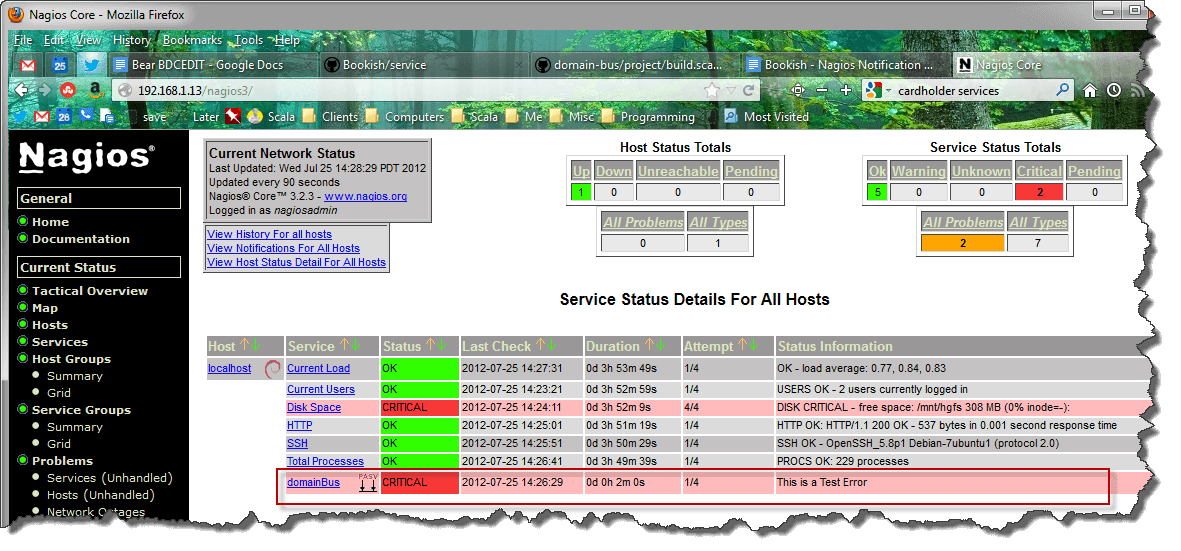This screenshot has width=1181, height=551.
Task: Go back using the Firefox back arrow
Action: [21, 90]
